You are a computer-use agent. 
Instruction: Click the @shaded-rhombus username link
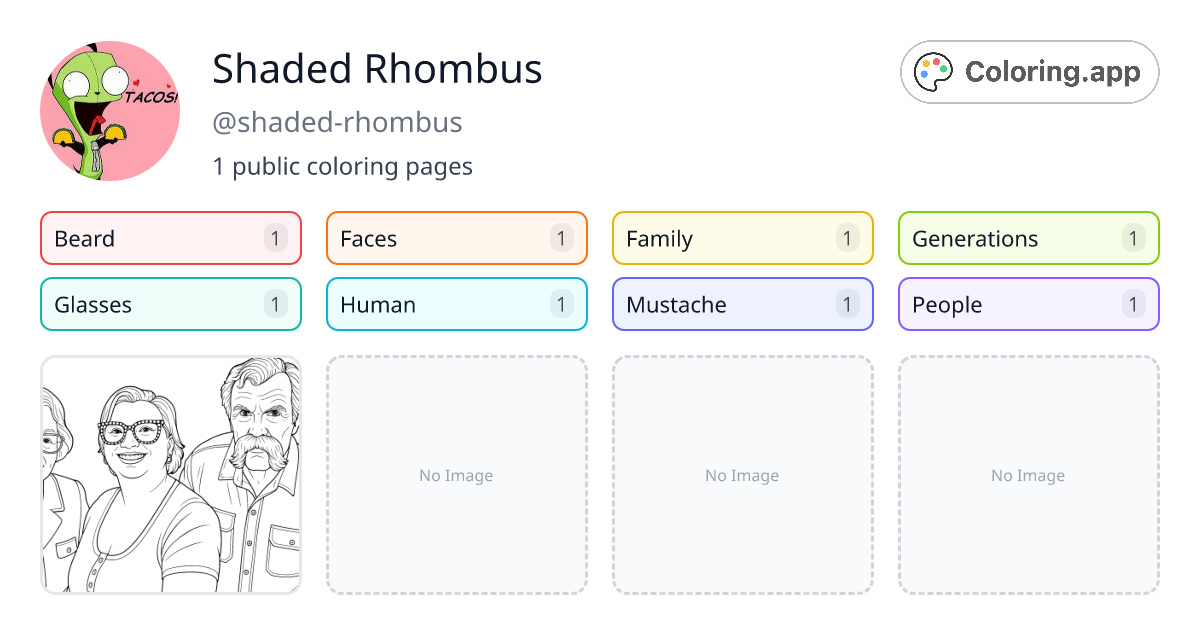coord(337,122)
